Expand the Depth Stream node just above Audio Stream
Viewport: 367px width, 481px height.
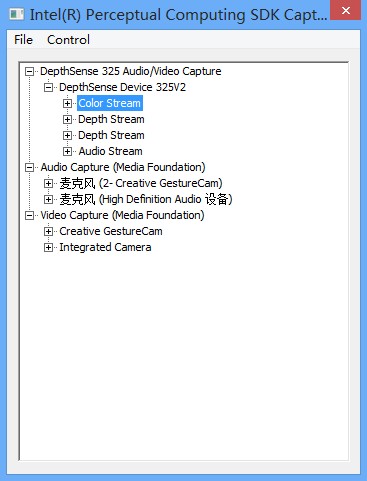(67, 135)
